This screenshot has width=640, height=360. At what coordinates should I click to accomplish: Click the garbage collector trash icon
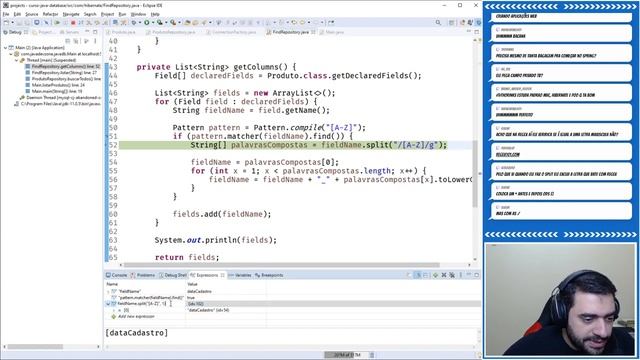point(371,355)
